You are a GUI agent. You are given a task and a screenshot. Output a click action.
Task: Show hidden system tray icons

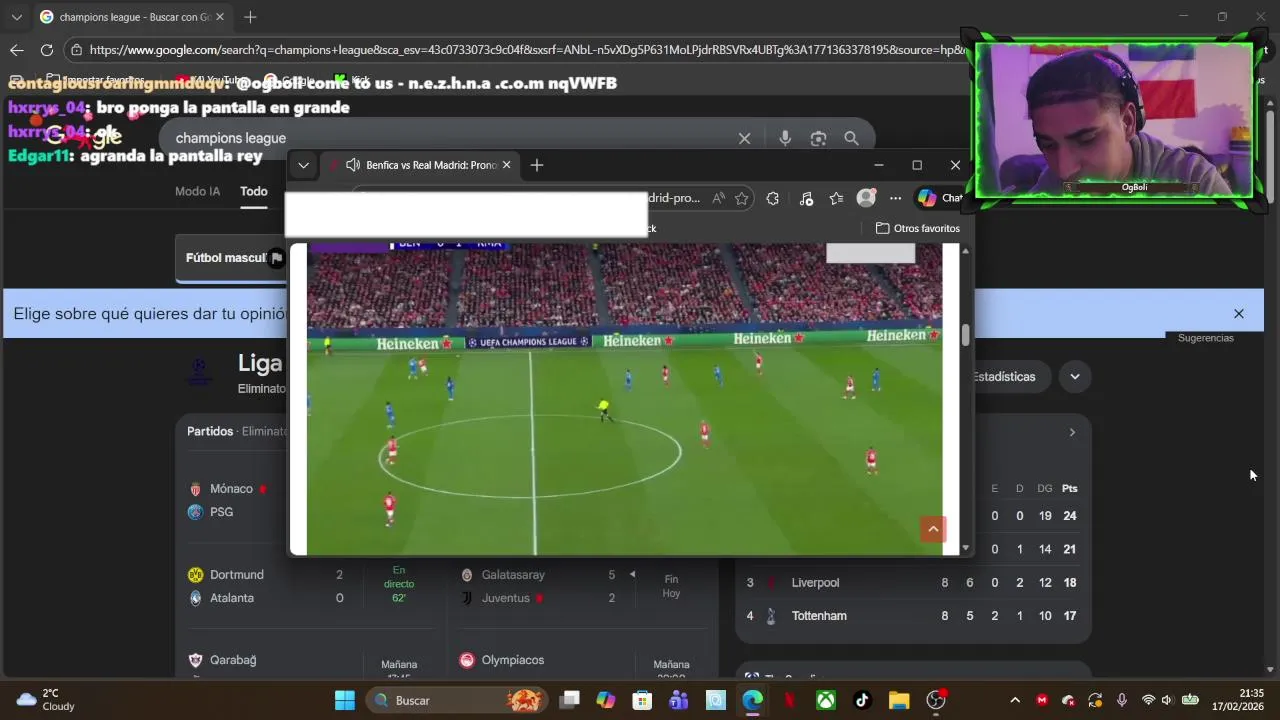tap(1015, 700)
